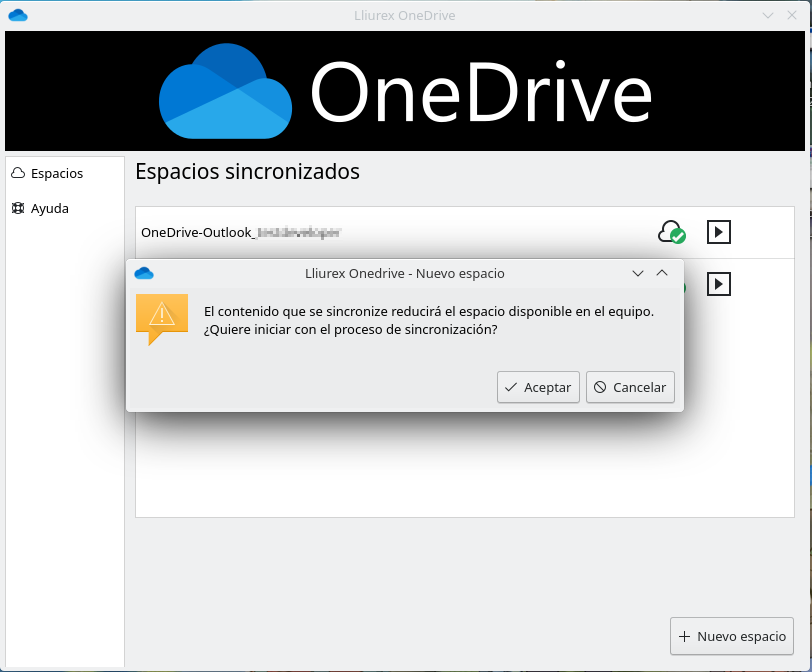Click the Espacios sincronizados heading
This screenshot has height=672, width=812.
click(x=247, y=172)
